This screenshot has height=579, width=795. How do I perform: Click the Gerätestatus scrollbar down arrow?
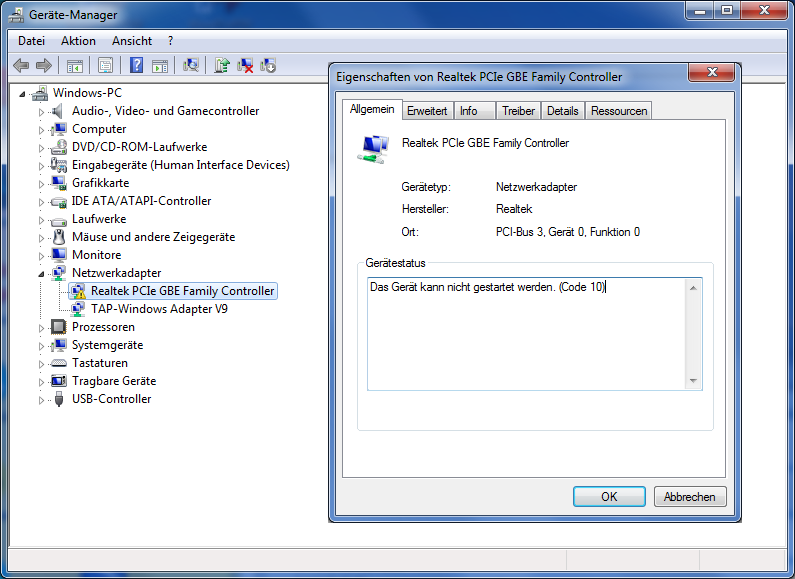pyautogui.click(x=693, y=381)
